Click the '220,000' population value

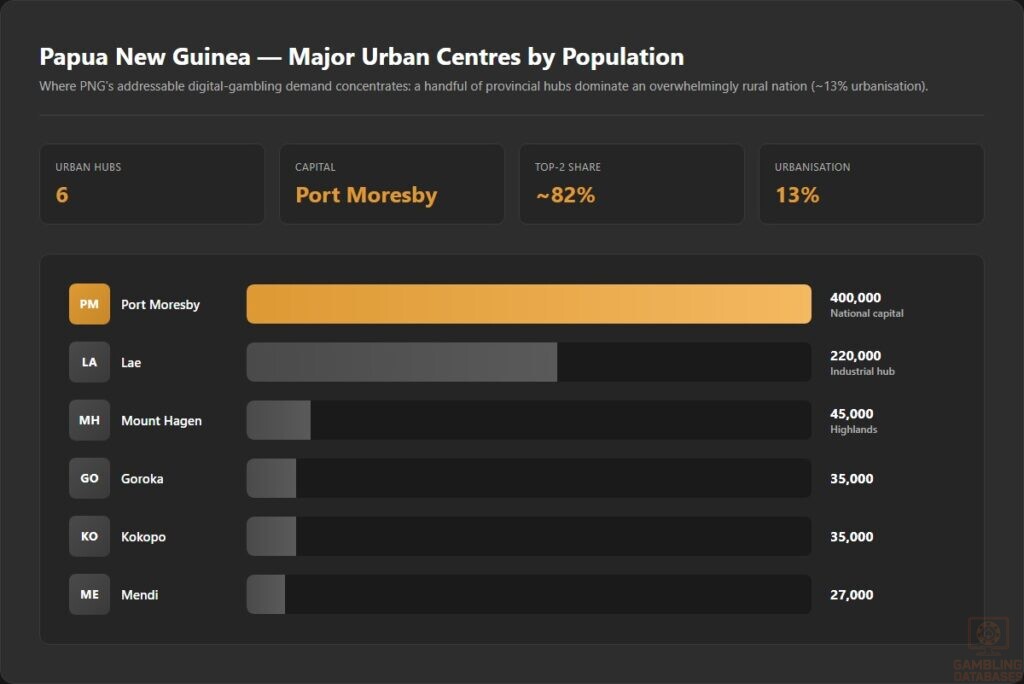(856, 356)
